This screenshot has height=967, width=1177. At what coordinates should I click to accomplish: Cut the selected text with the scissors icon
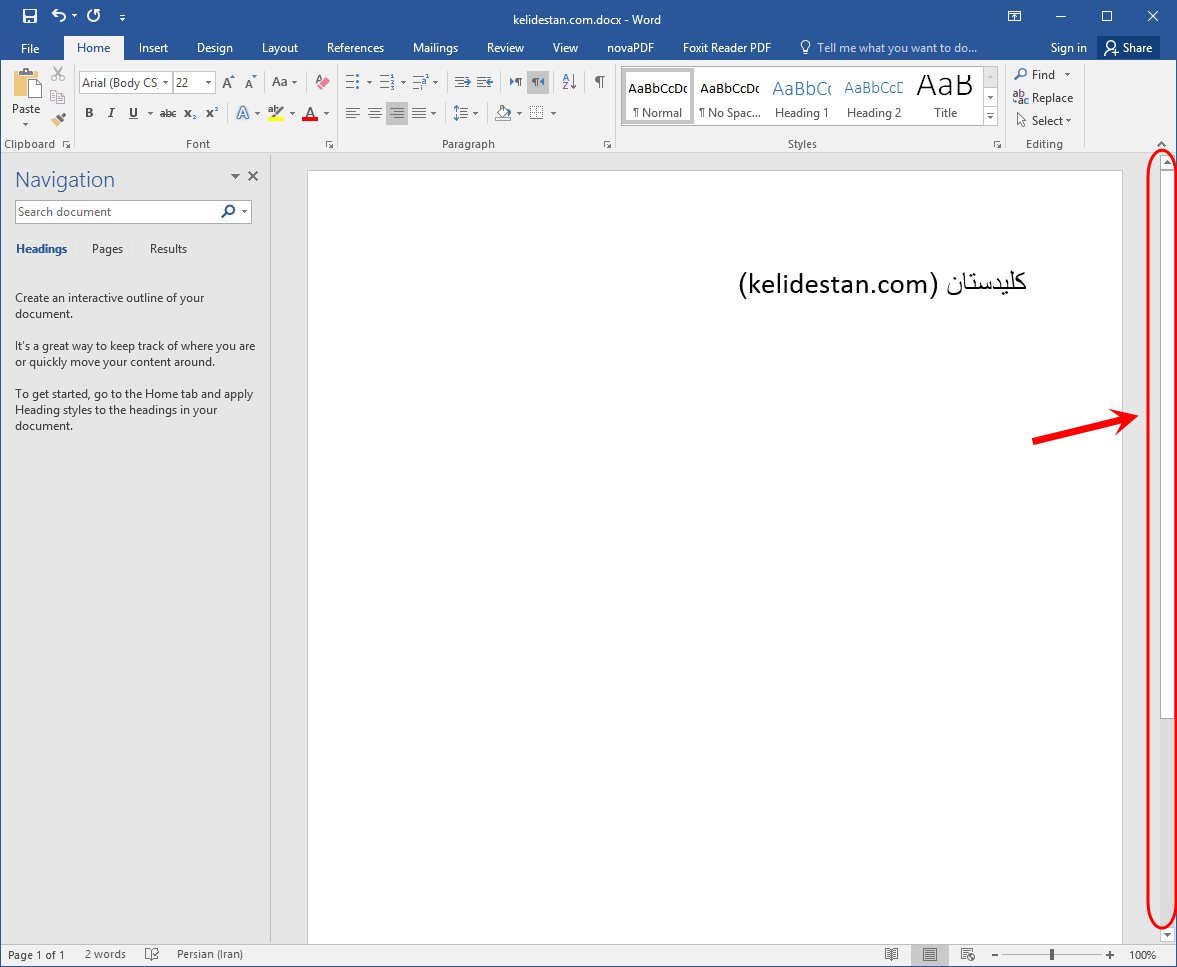click(x=58, y=74)
